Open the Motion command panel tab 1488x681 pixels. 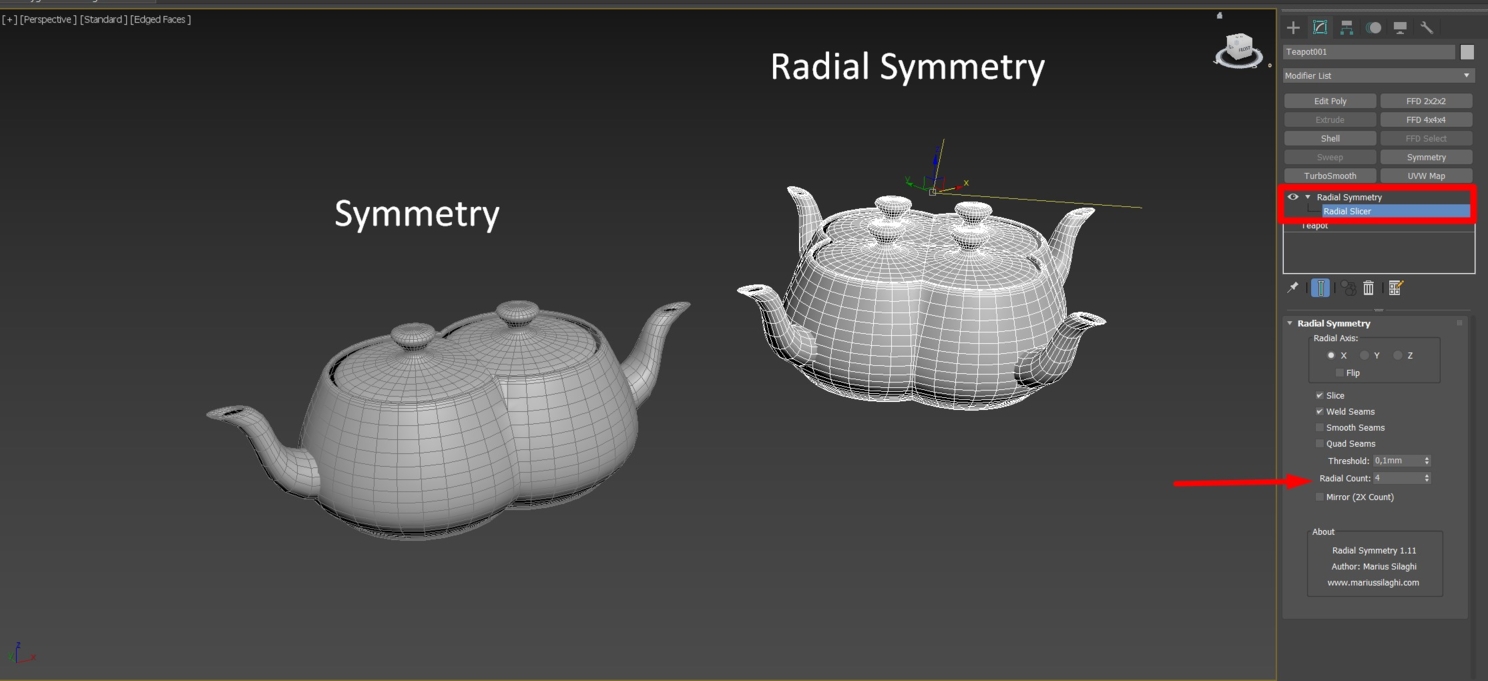pos(1374,28)
